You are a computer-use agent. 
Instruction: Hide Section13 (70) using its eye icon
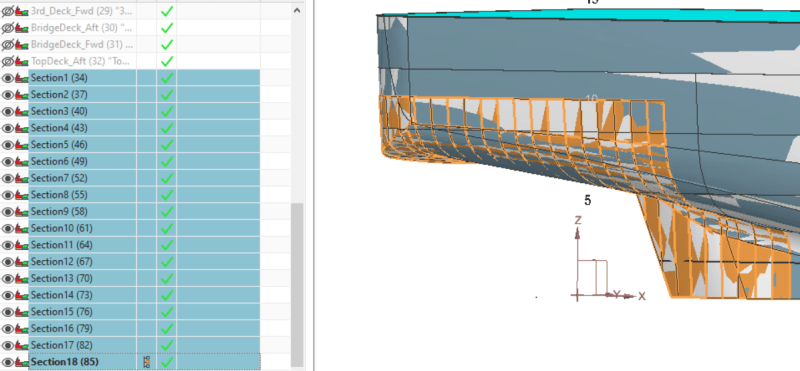[7, 279]
